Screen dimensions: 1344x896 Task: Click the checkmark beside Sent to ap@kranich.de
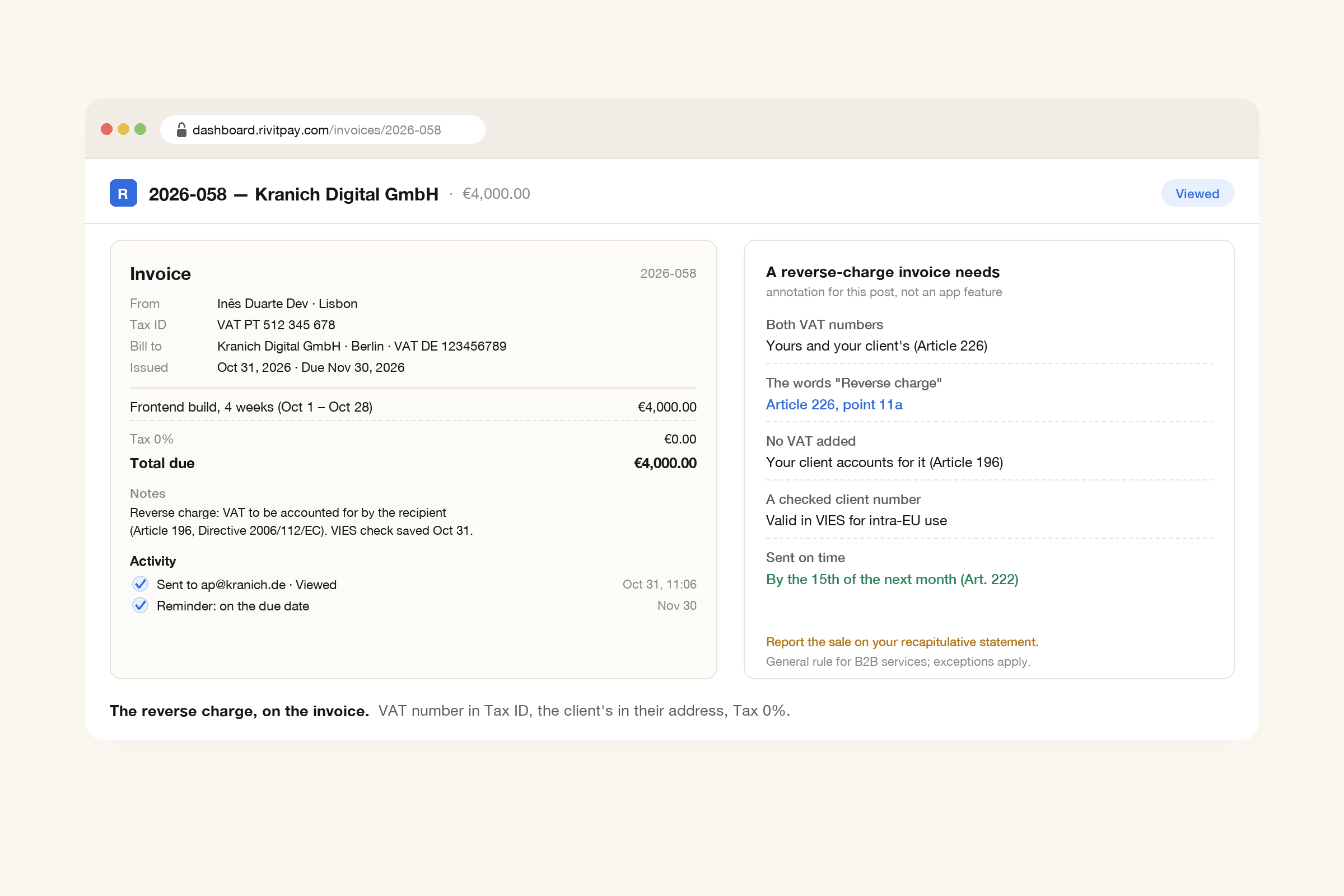140,584
